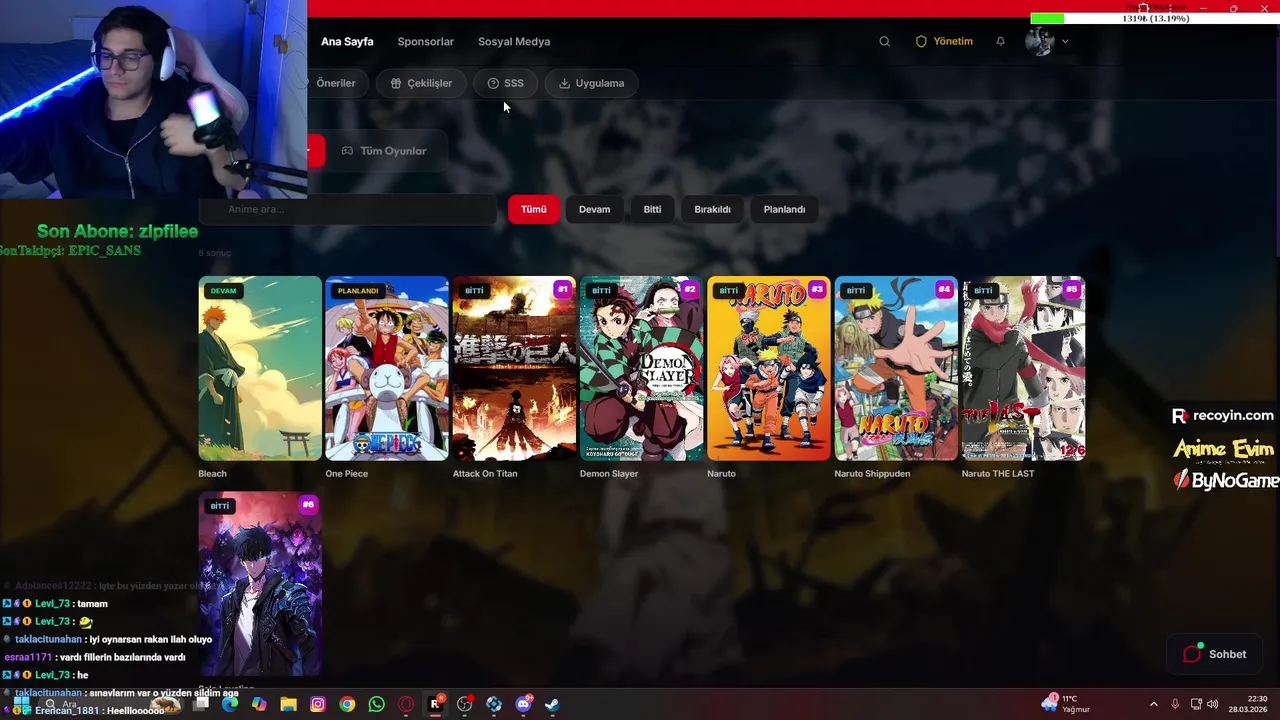The height and width of the screenshot is (720, 1280).
Task: Open the user avatar profile picture
Action: pos(1039,41)
